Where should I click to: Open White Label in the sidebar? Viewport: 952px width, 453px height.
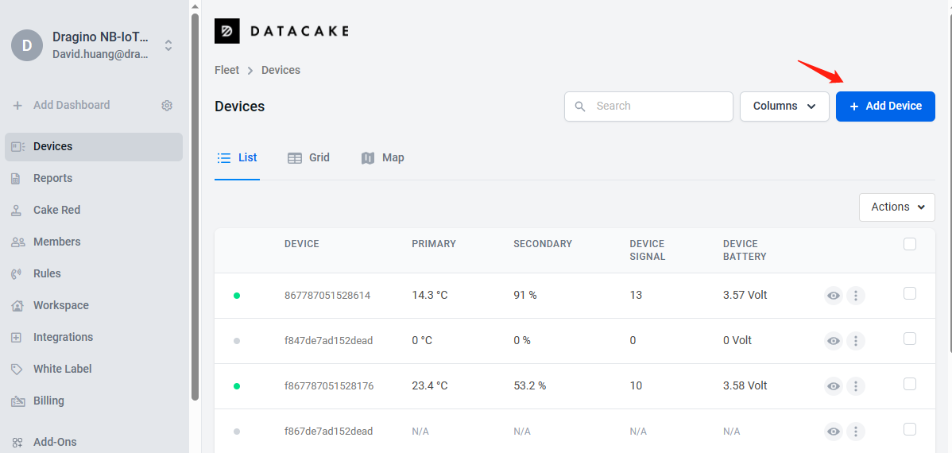[94, 369]
